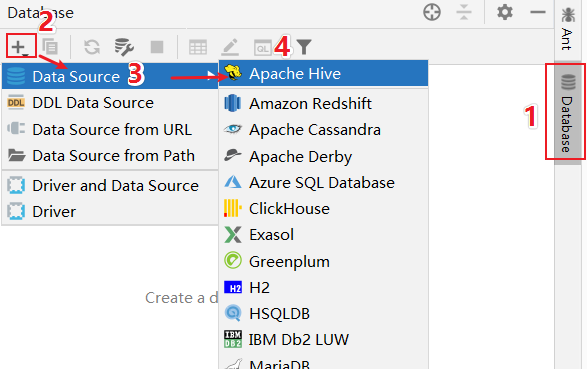587x369 pixels.
Task: Click the Filter funnel icon
Action: pyautogui.click(x=304, y=47)
